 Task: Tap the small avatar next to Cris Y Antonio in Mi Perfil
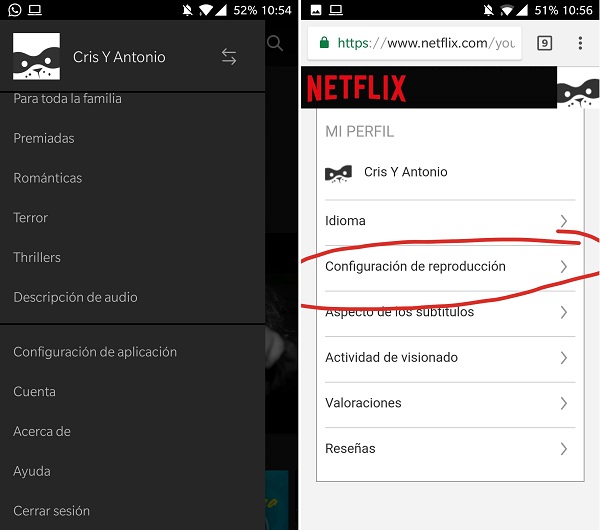338,173
